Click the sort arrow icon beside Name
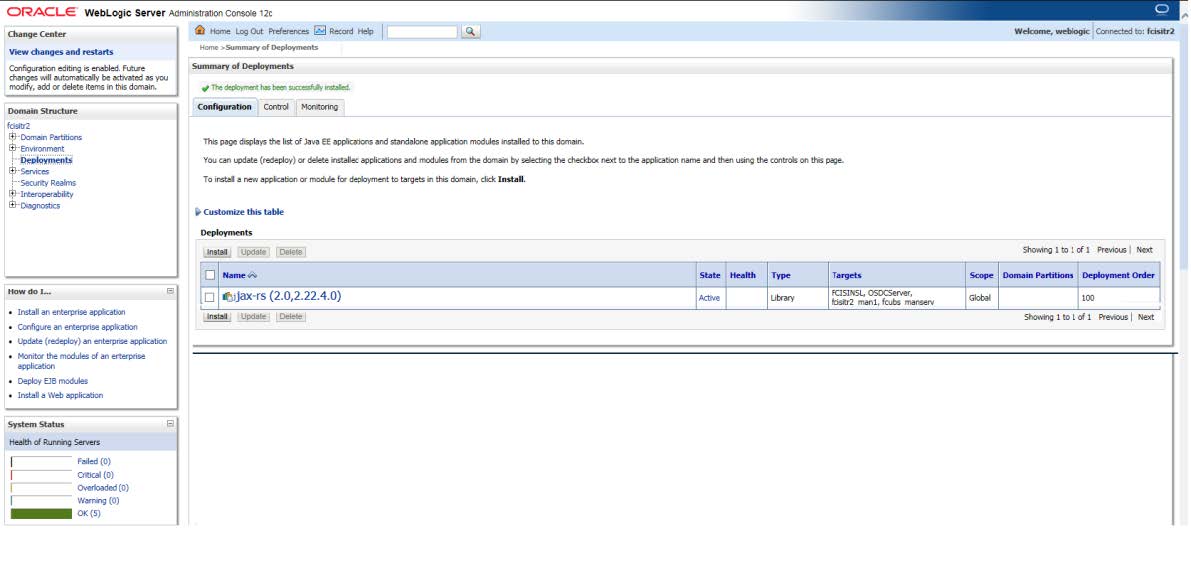1191x578 pixels. pyautogui.click(x=253, y=275)
